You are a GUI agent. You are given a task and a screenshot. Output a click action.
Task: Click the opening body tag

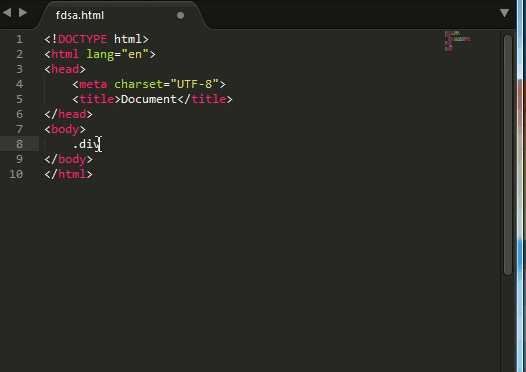tap(65, 129)
